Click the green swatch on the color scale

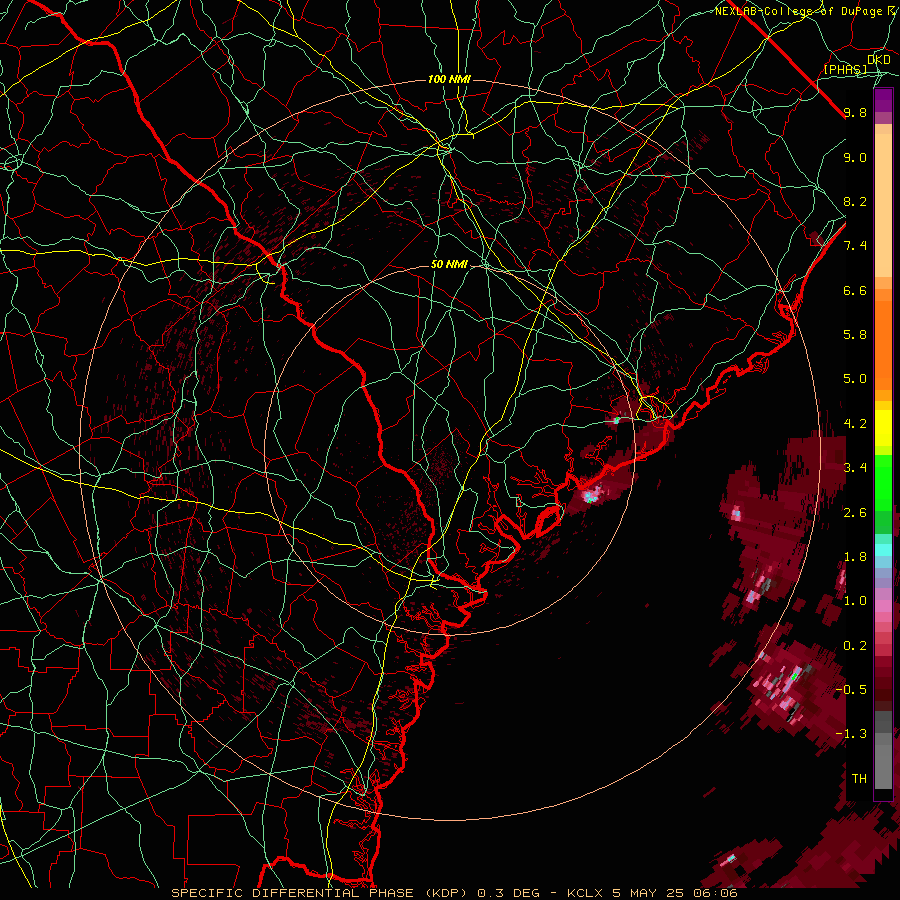(x=883, y=482)
